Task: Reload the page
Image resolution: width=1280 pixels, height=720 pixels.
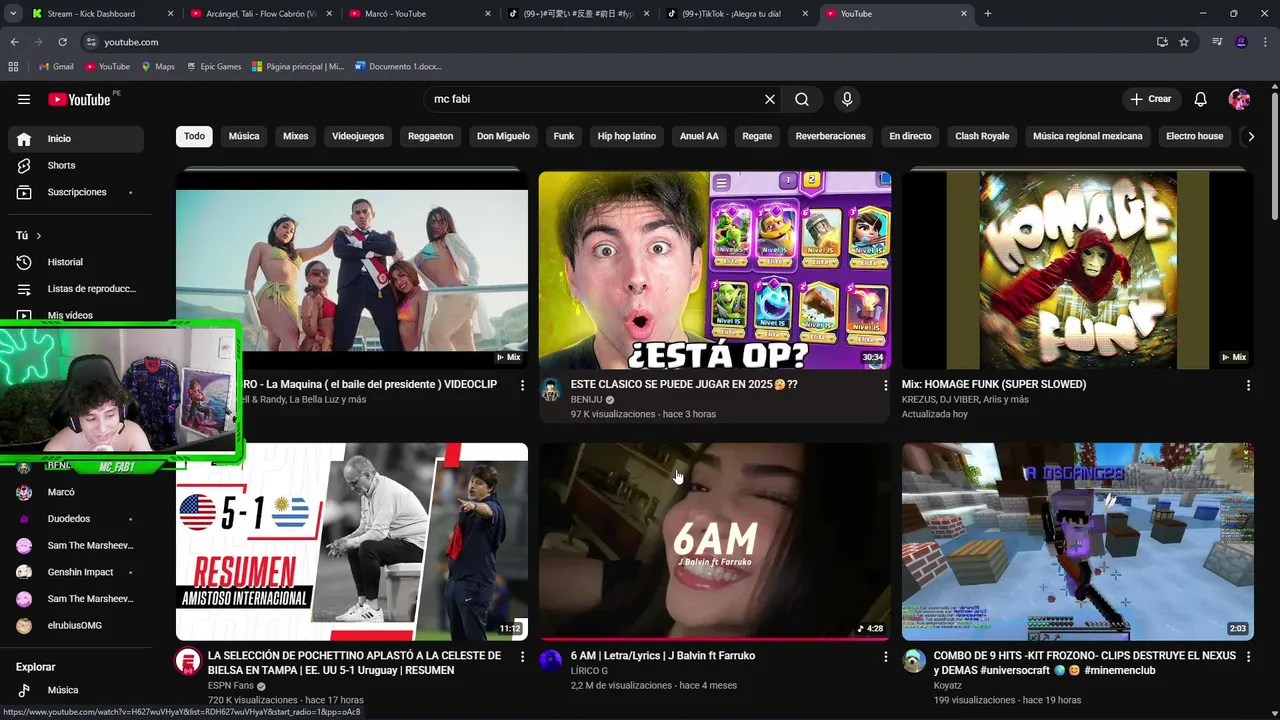Action: click(62, 42)
